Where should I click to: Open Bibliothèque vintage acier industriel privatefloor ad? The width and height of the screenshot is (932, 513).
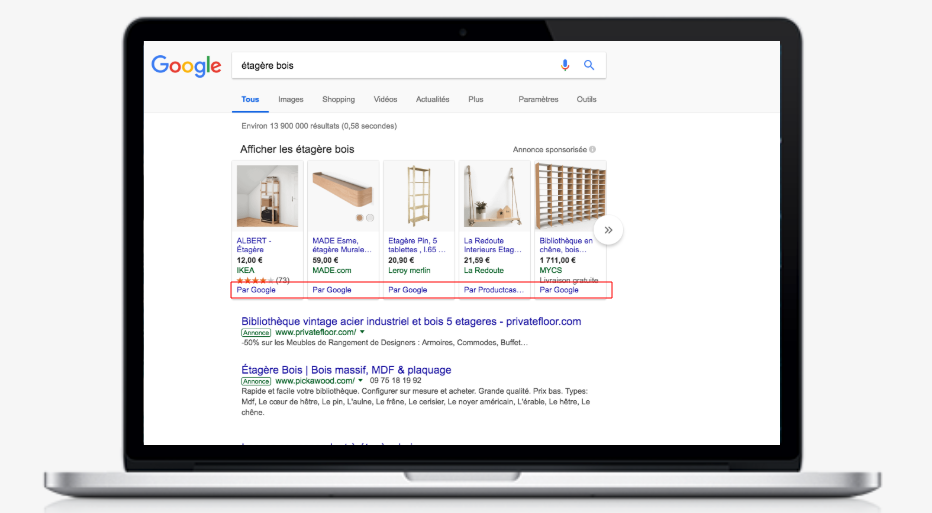[411, 322]
